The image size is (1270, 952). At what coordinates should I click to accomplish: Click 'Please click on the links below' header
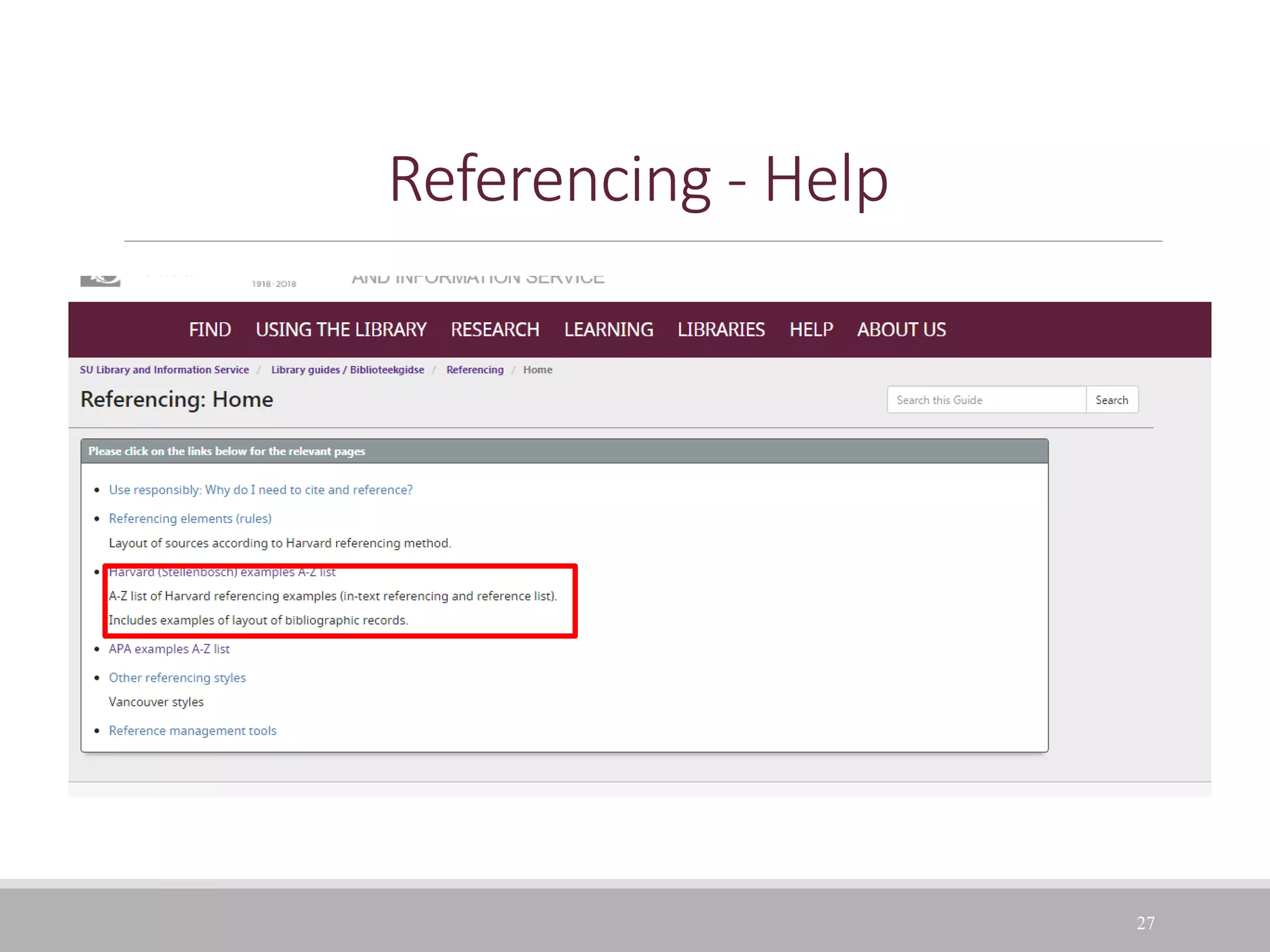pos(226,451)
